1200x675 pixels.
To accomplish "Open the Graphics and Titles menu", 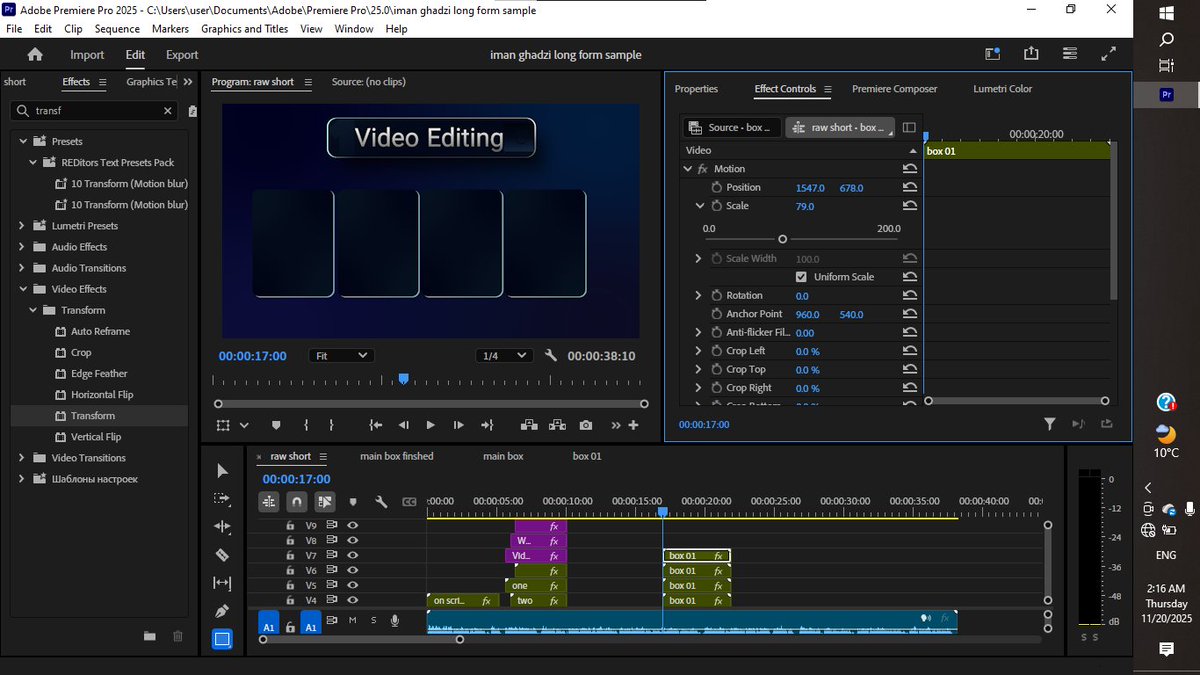I will 244,29.
